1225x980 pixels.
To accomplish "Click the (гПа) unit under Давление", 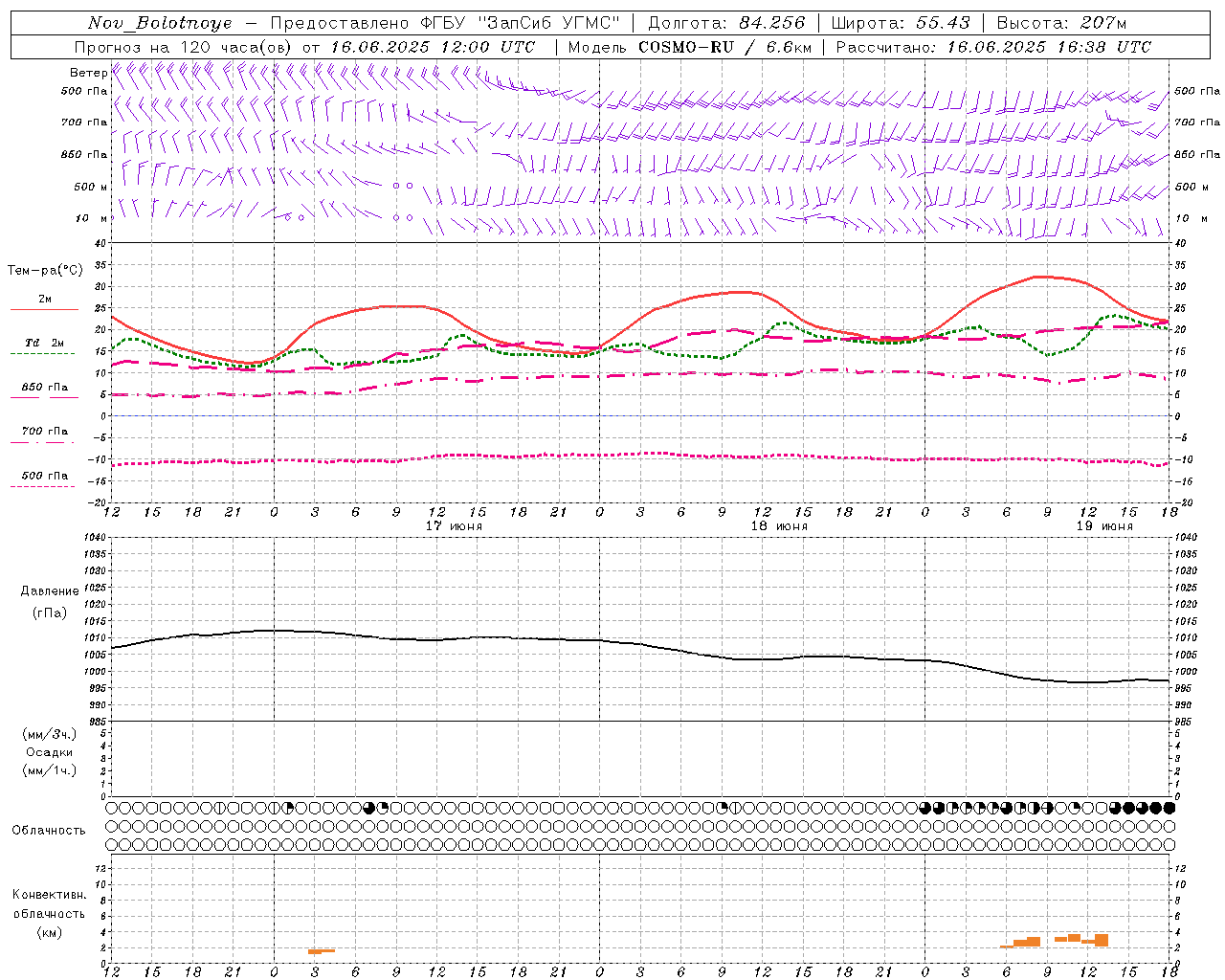I will click(x=50, y=612).
